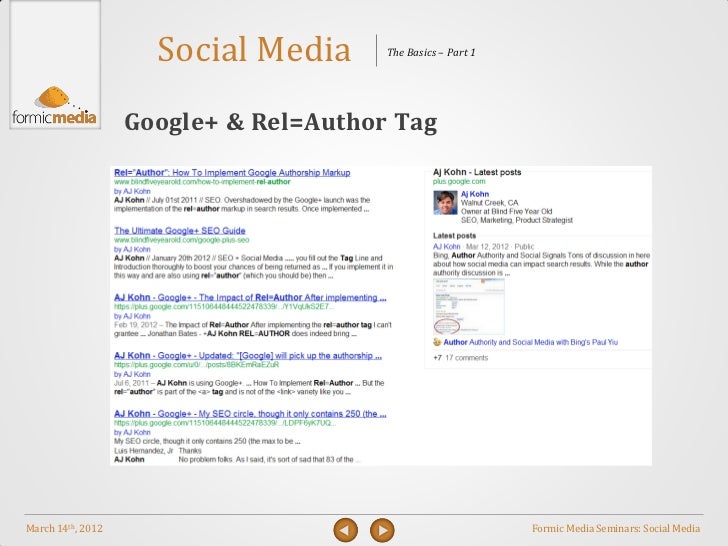Image resolution: width=728 pixels, height=546 pixels.
Task: Click the formicmedia logo
Action: [x=55, y=107]
